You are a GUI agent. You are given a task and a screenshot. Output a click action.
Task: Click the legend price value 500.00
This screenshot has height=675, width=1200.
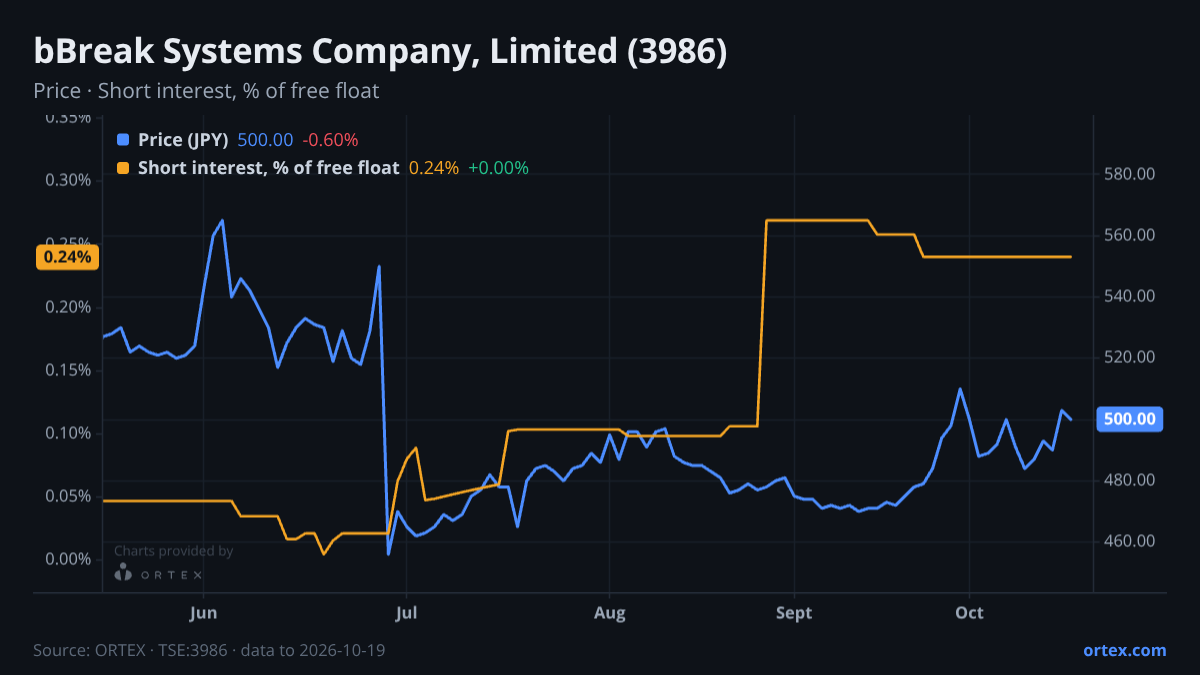click(x=265, y=139)
